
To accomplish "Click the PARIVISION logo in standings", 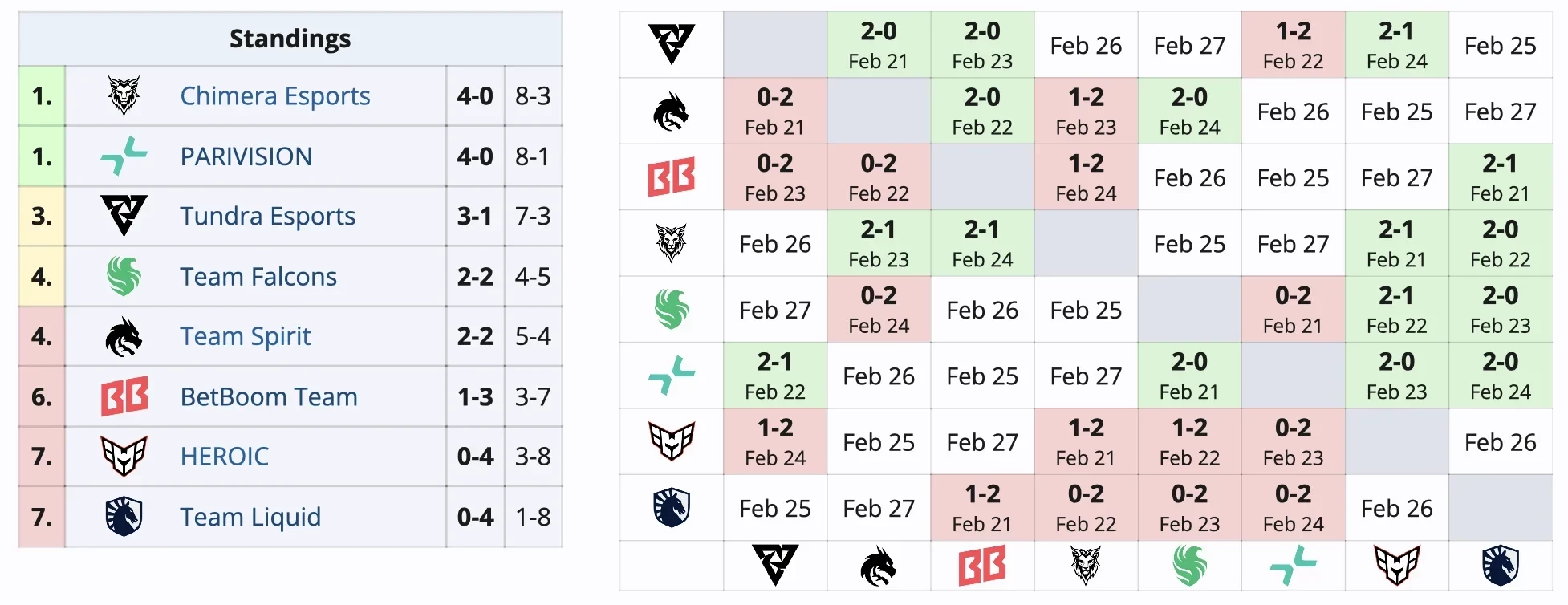I will (124, 156).
